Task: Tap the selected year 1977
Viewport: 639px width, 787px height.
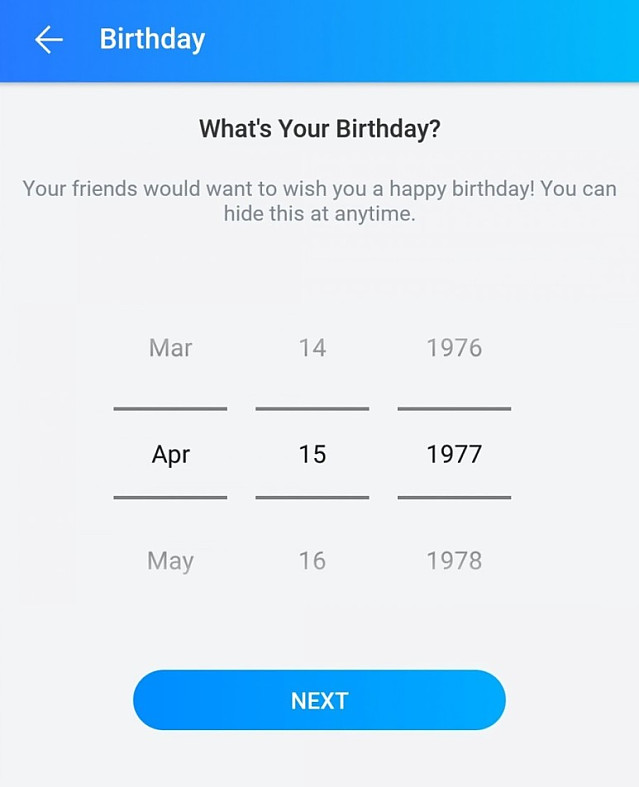Action: click(454, 454)
